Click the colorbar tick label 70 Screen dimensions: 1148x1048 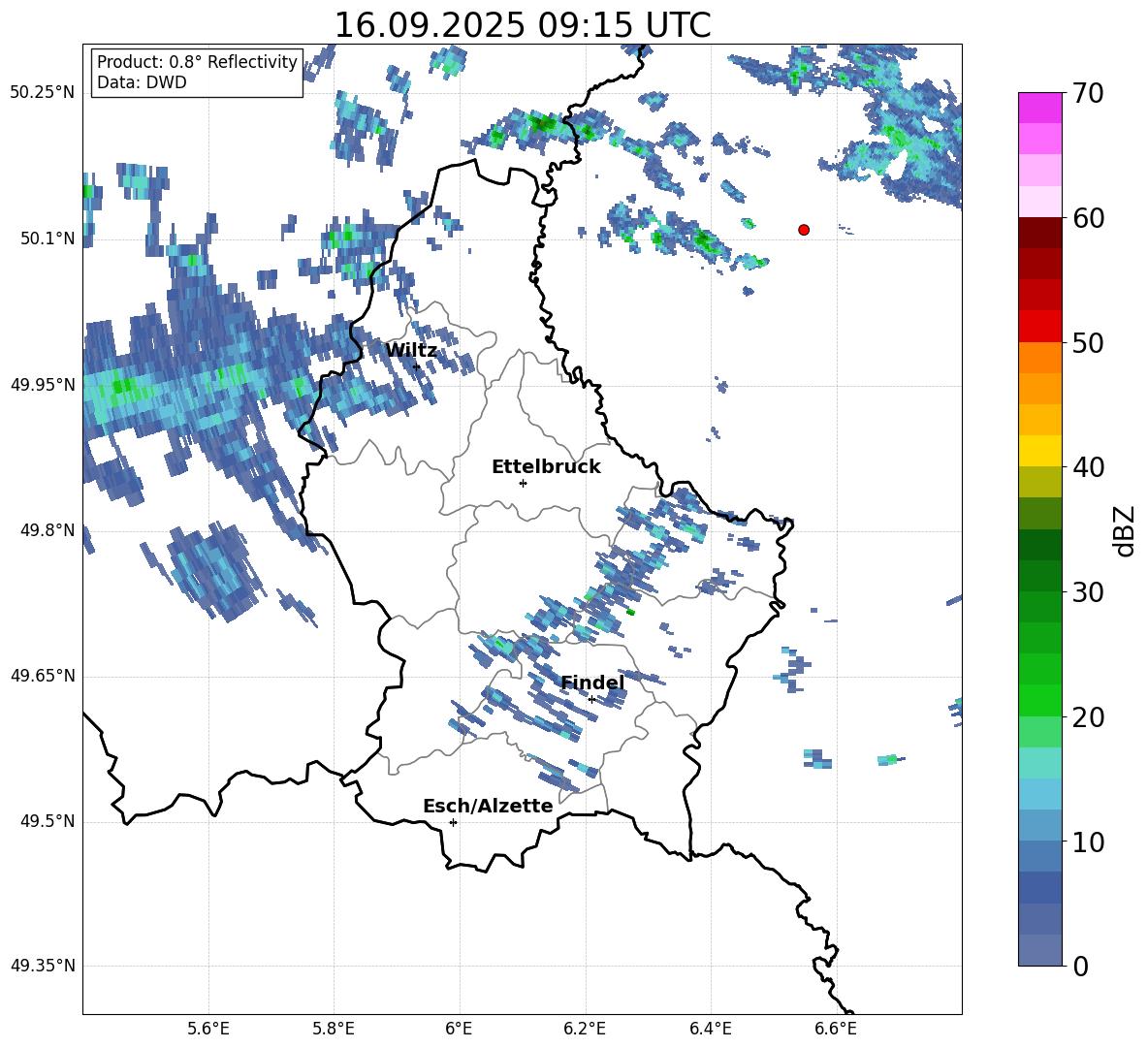[x=1088, y=93]
